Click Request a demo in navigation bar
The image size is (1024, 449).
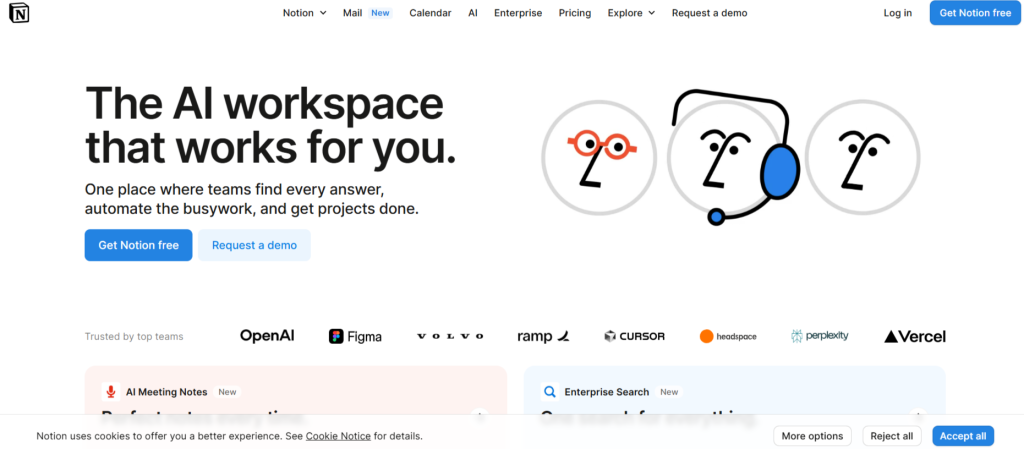[x=709, y=13]
